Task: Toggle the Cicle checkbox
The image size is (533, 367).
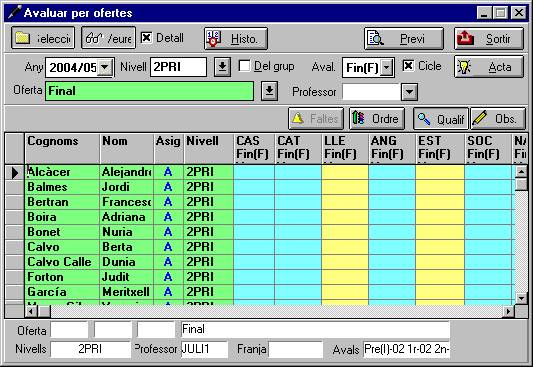Action: [x=408, y=65]
